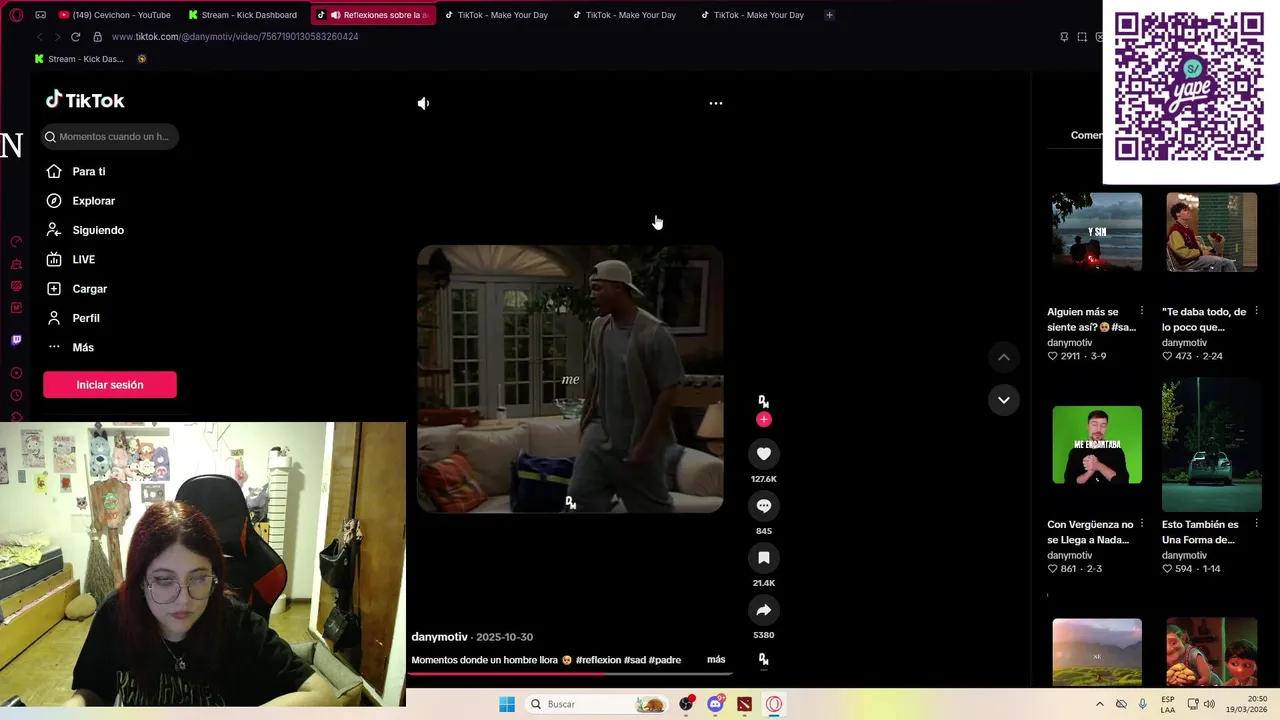
Task: Switch to the Stream - Kick Dashboard tab
Action: [x=243, y=15]
